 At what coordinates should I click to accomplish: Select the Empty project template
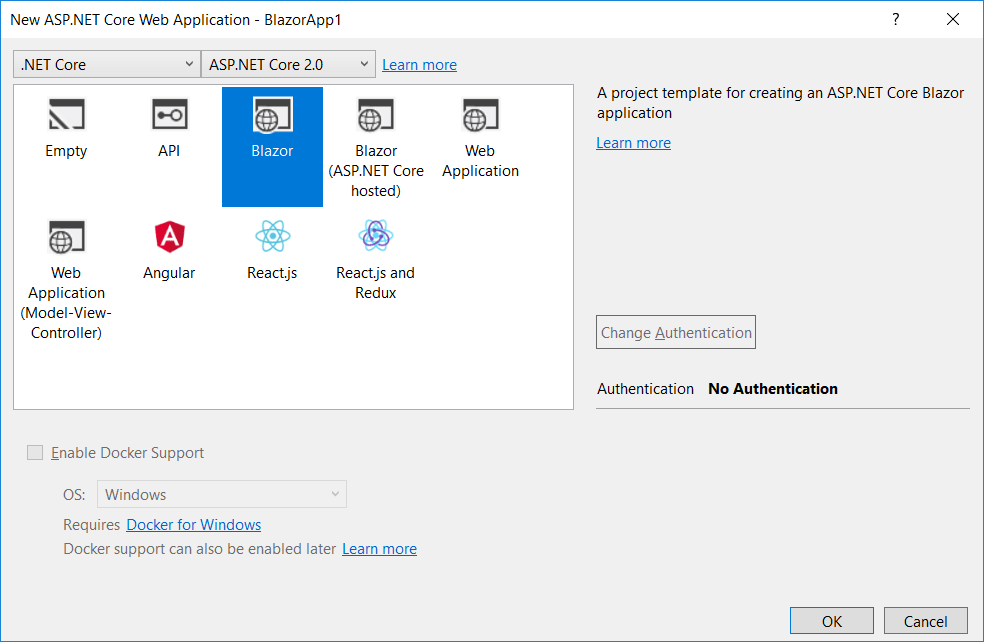65,120
